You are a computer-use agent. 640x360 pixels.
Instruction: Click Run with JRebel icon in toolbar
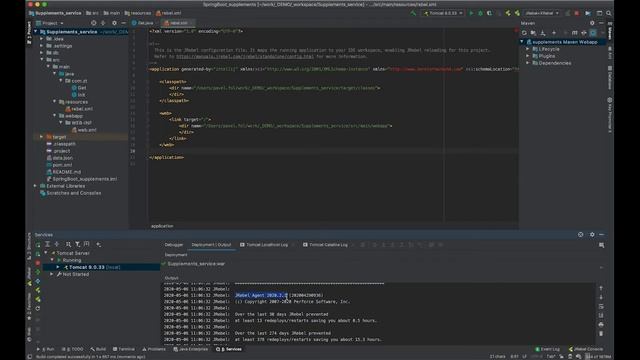pos(508,13)
